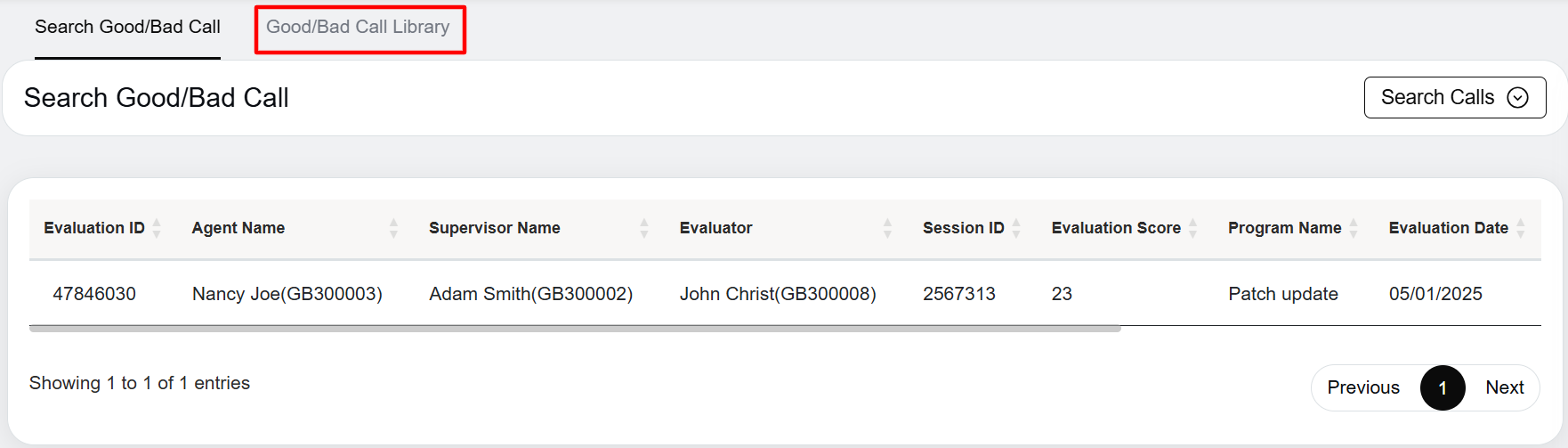Sort by Session ID column arrows

[x=1016, y=228]
